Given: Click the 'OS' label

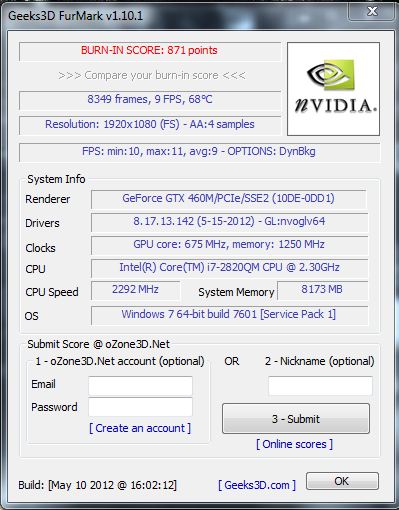Looking at the screenshot, I should (x=32, y=316).
